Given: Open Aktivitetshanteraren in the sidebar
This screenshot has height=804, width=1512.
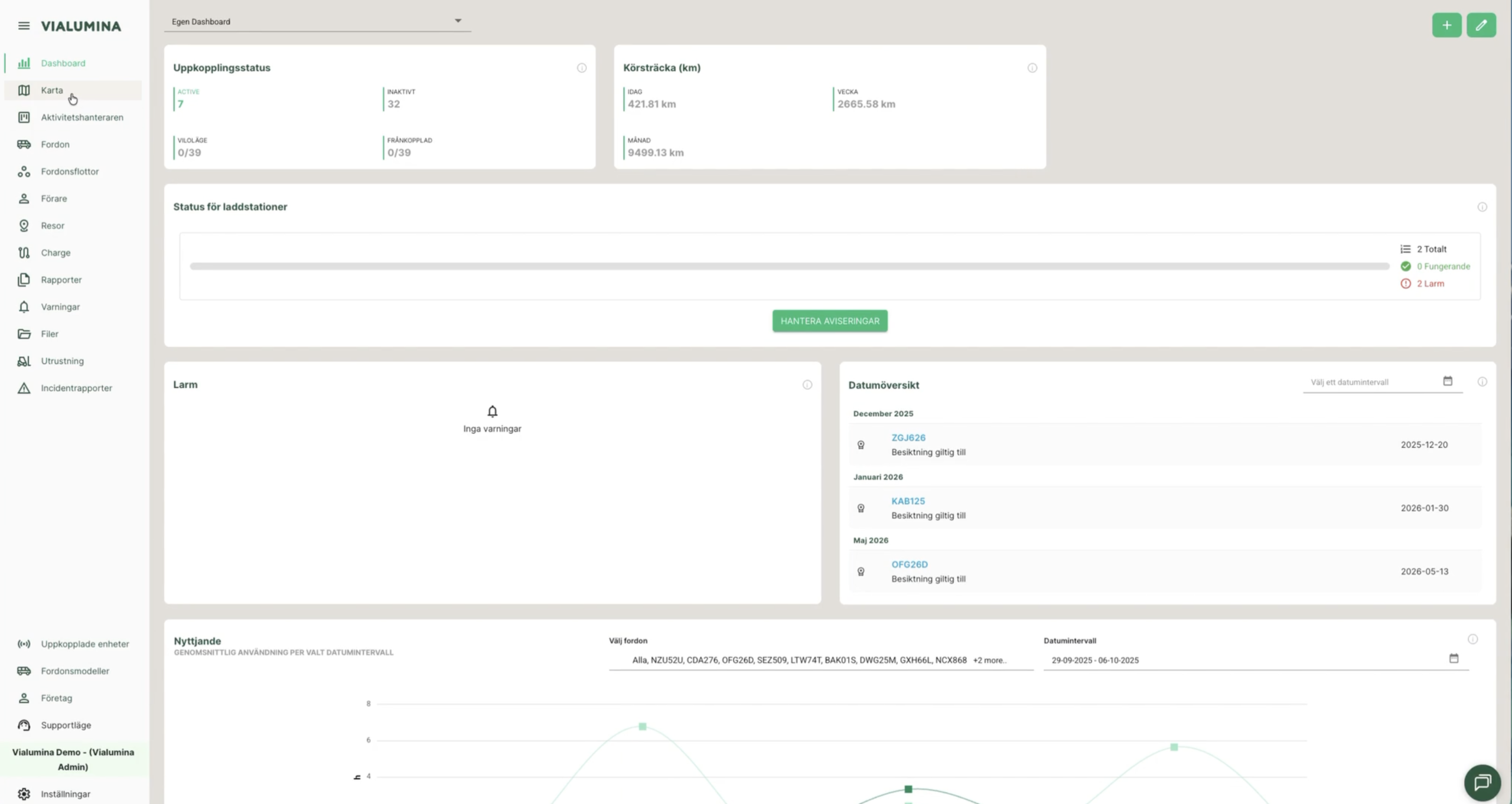Looking at the screenshot, I should pos(73,117).
